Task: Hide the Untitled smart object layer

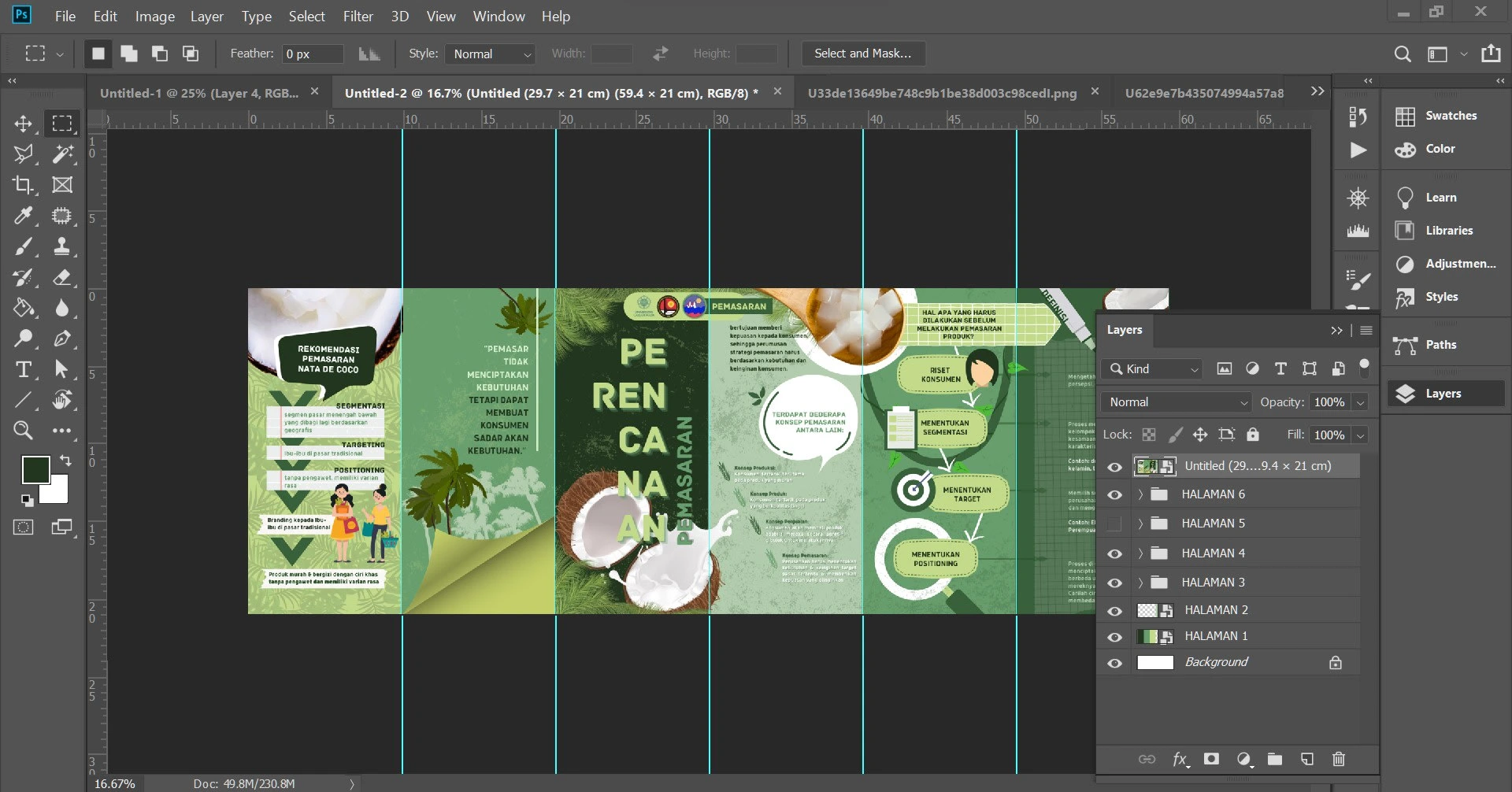Action: (1114, 467)
